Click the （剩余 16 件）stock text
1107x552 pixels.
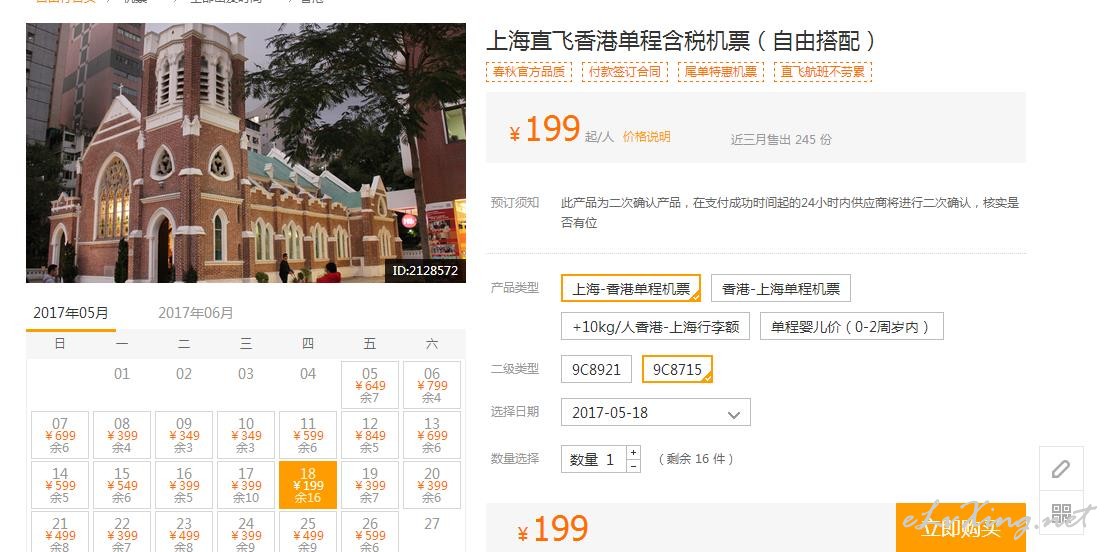coord(695,460)
